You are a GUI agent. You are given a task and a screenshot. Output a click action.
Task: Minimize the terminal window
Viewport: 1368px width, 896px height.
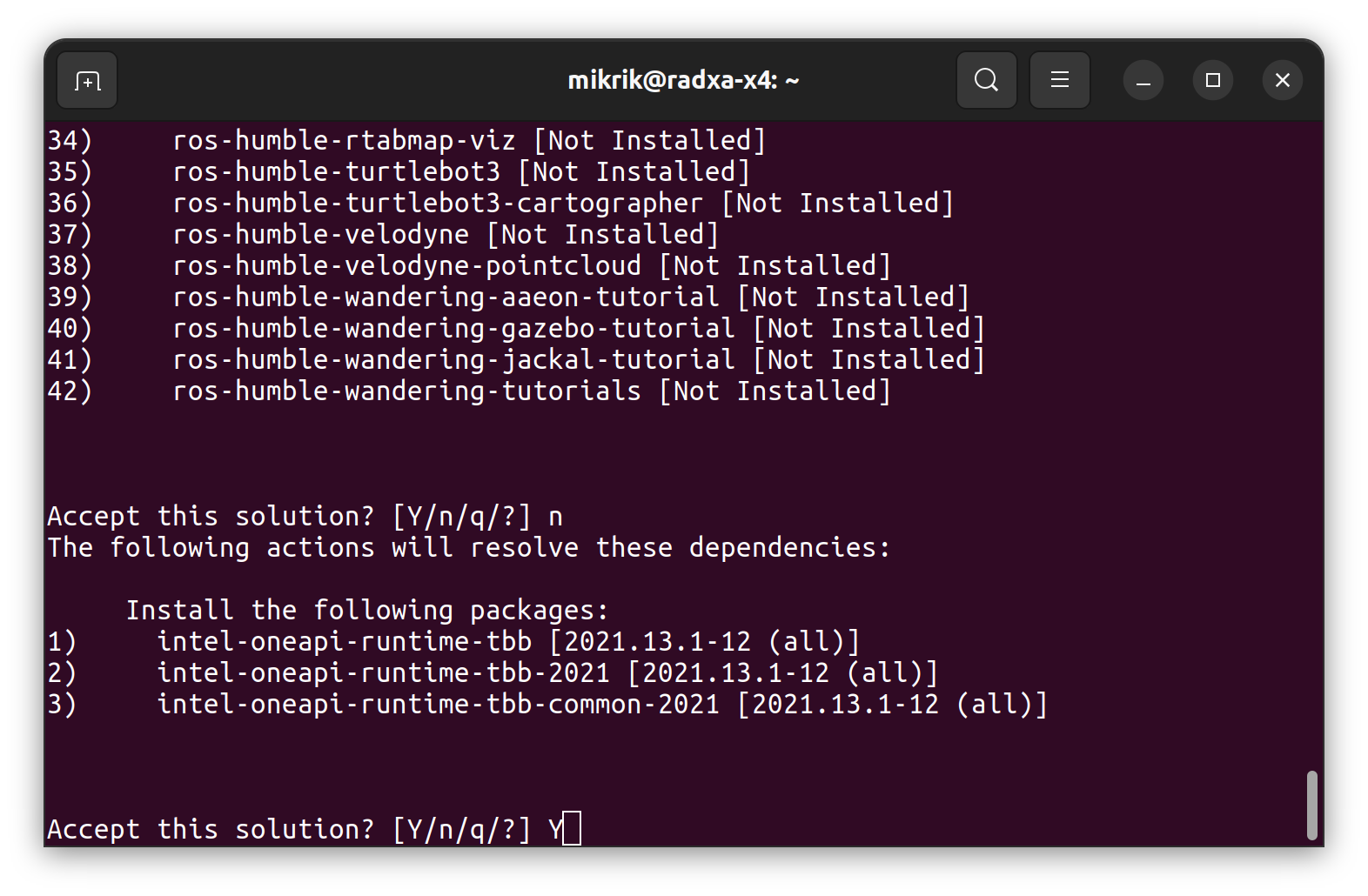coord(1143,81)
